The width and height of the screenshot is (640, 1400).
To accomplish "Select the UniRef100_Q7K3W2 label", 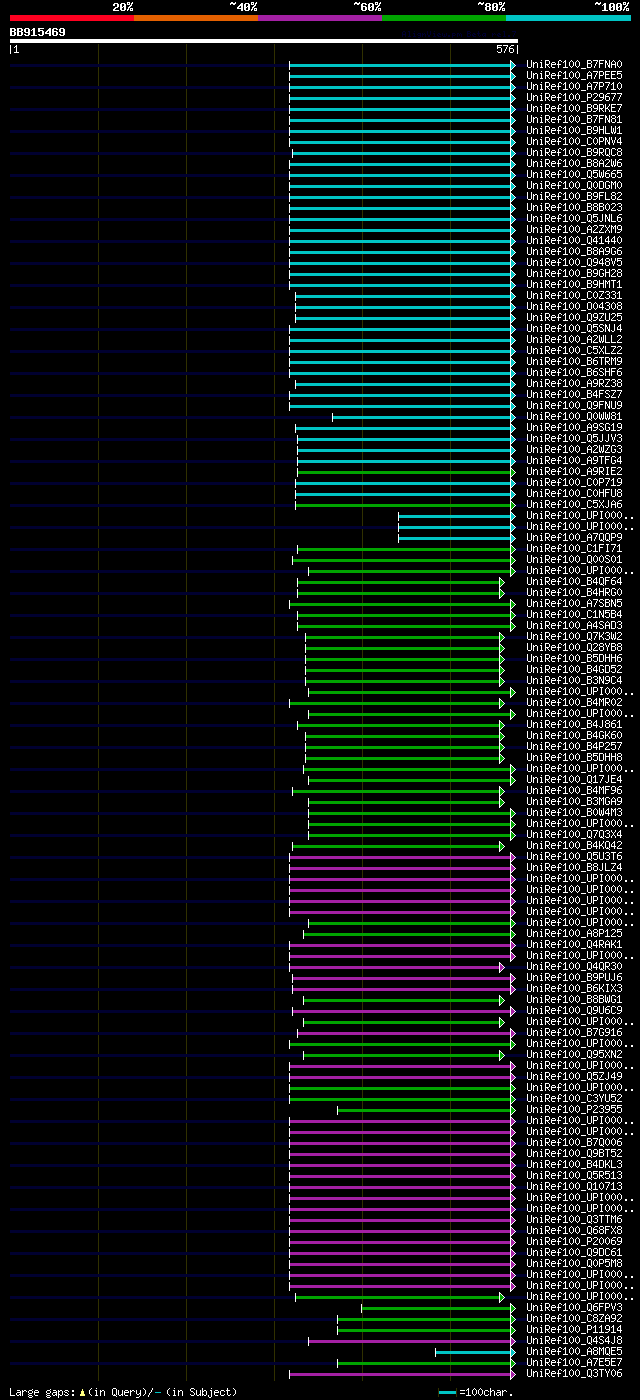I will point(574,637).
